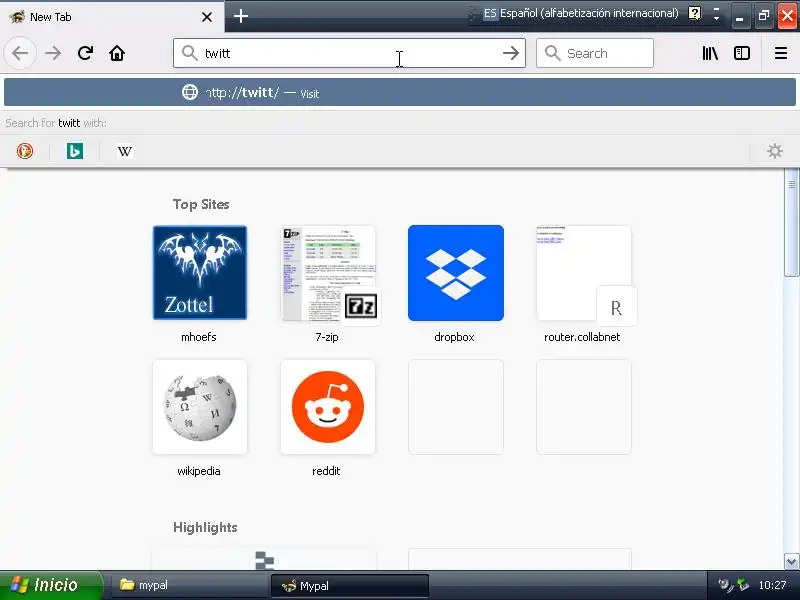Click the router.collabnet label text

coord(582,337)
